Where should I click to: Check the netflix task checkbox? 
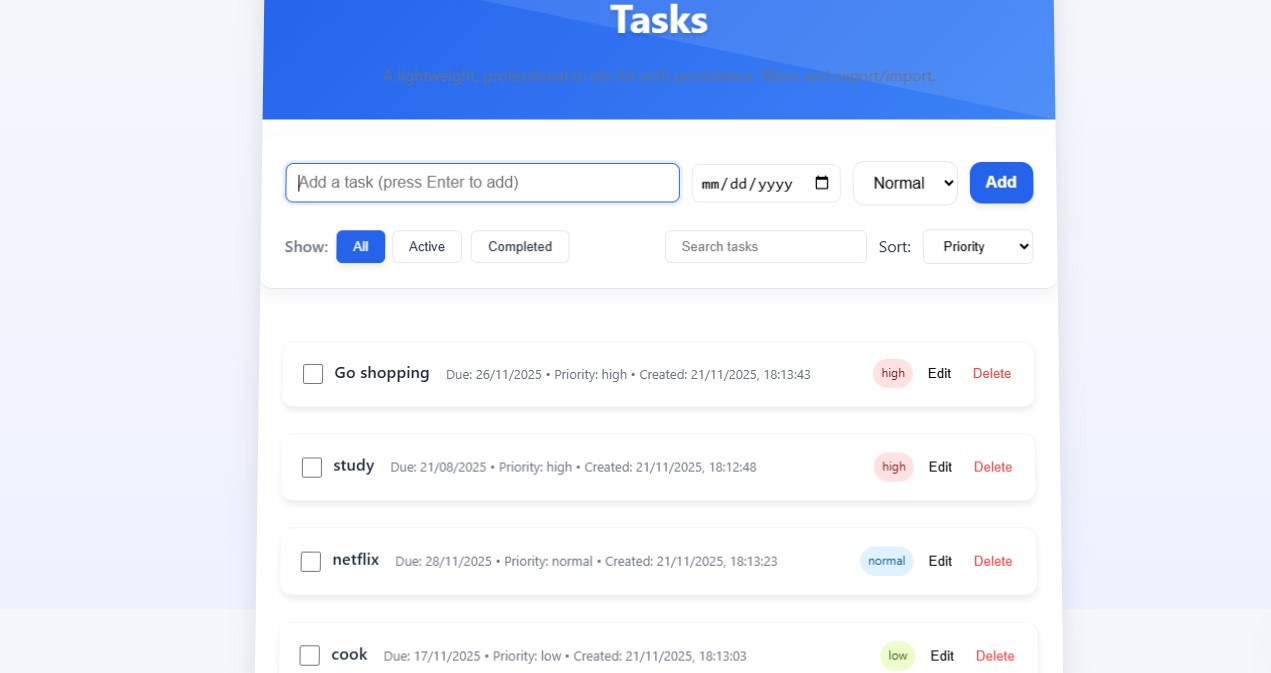pyautogui.click(x=310, y=561)
